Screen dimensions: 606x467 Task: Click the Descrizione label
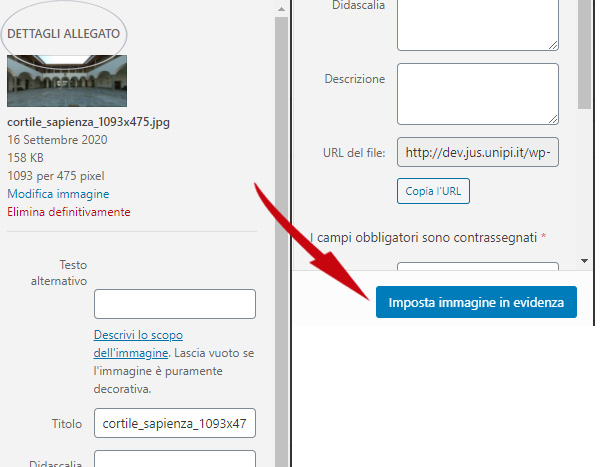click(355, 79)
